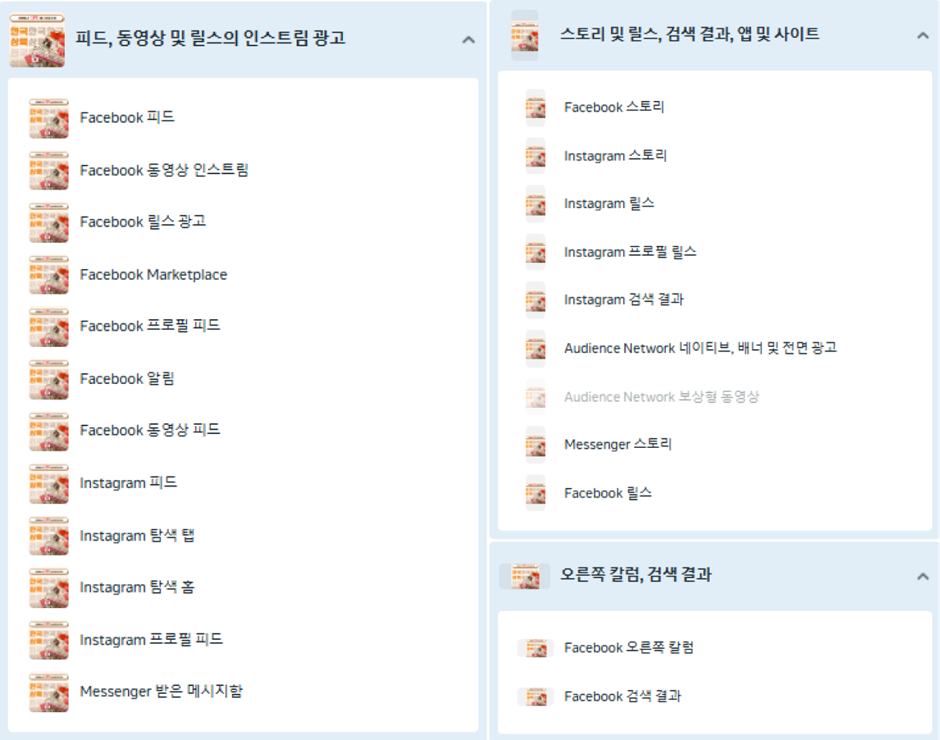
Task: Select the Instagram 프로필 피드 label
Action: (x=151, y=640)
